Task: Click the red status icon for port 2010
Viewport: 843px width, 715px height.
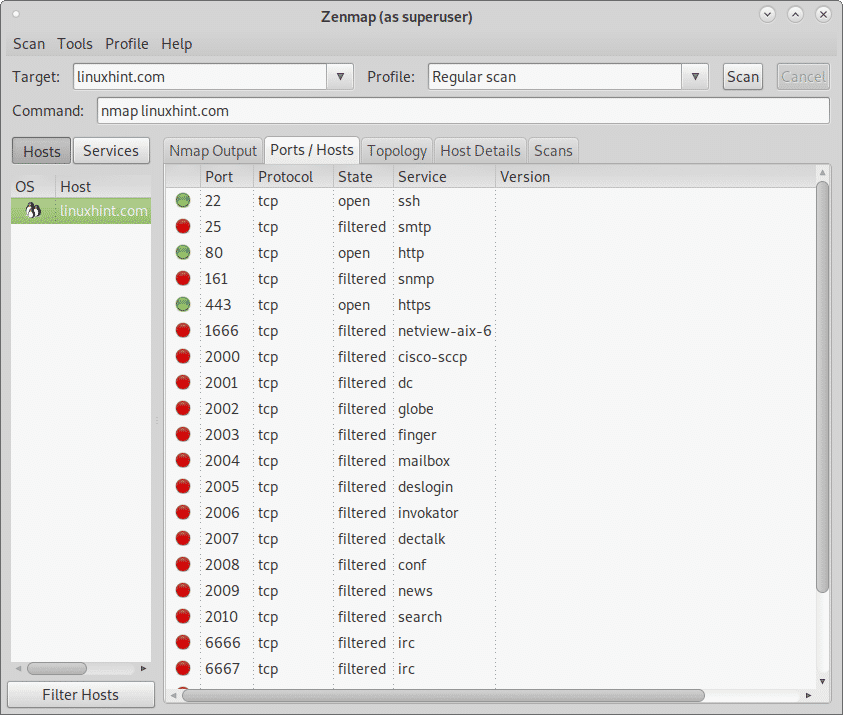Action: click(x=182, y=617)
